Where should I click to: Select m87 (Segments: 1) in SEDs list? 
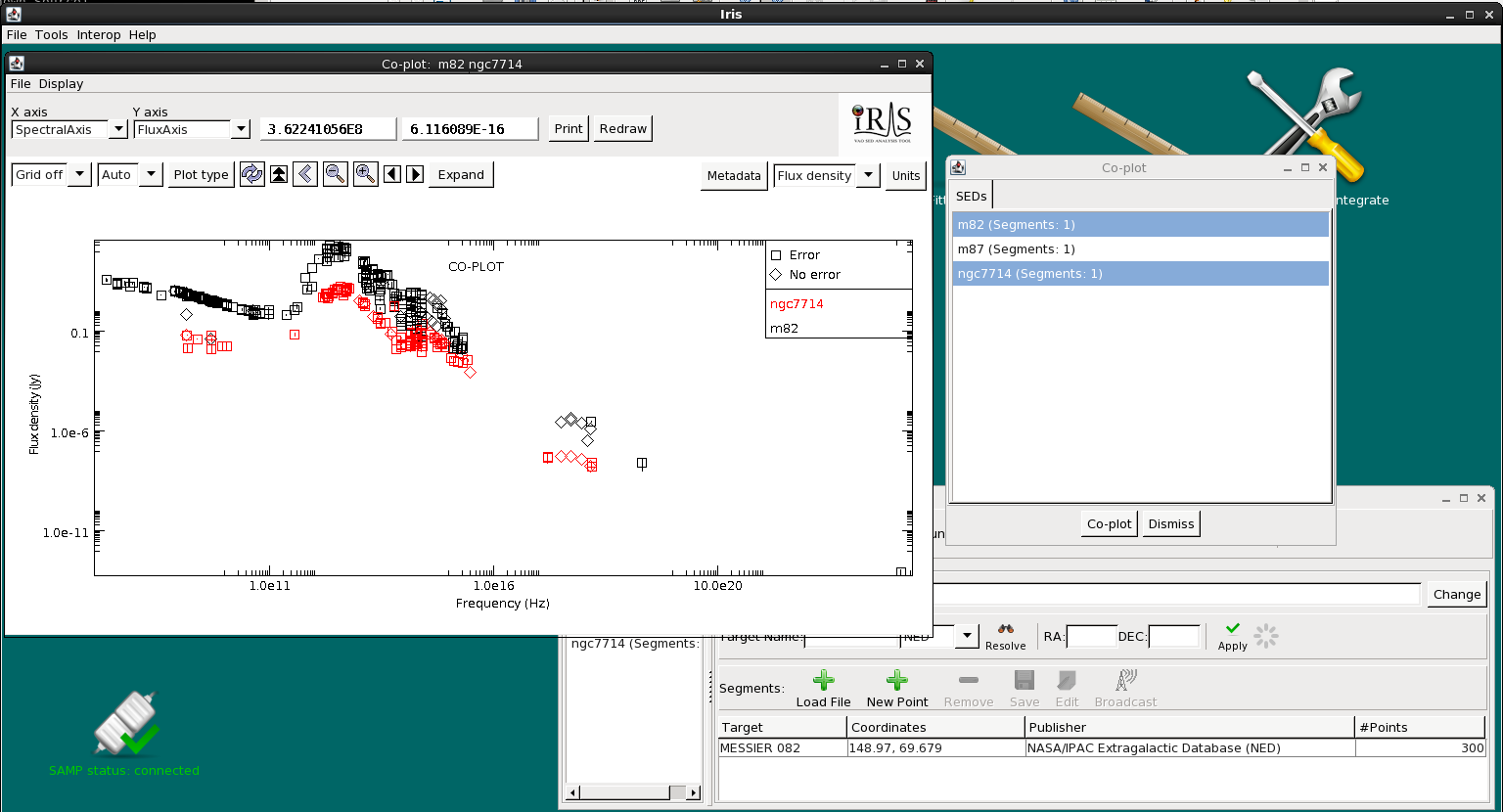(x=1141, y=248)
